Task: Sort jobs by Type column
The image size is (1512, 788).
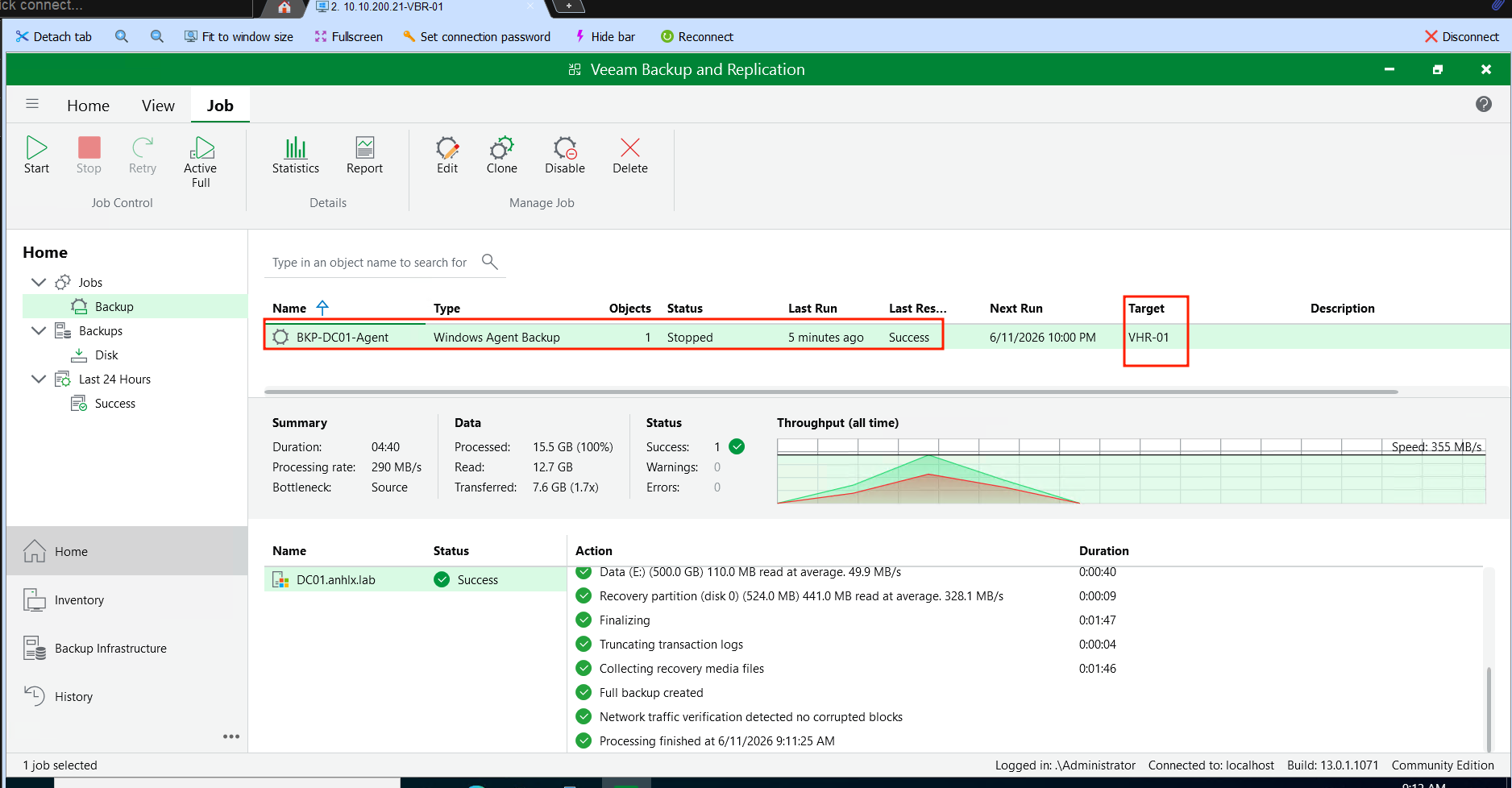Action: pos(447,308)
